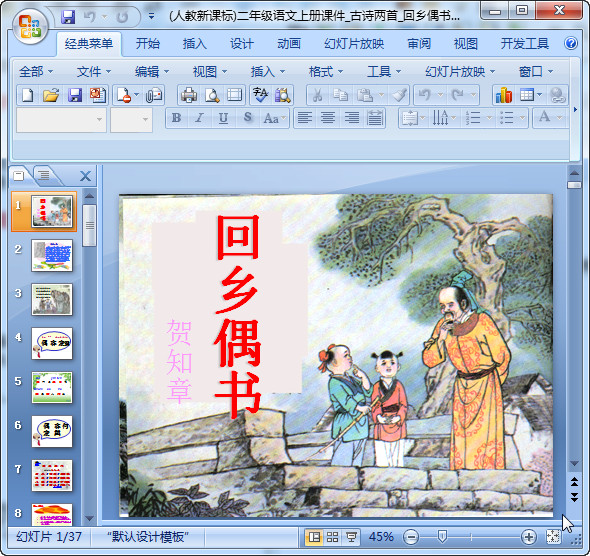
Task: Open the Office Button menu
Action: [30, 27]
